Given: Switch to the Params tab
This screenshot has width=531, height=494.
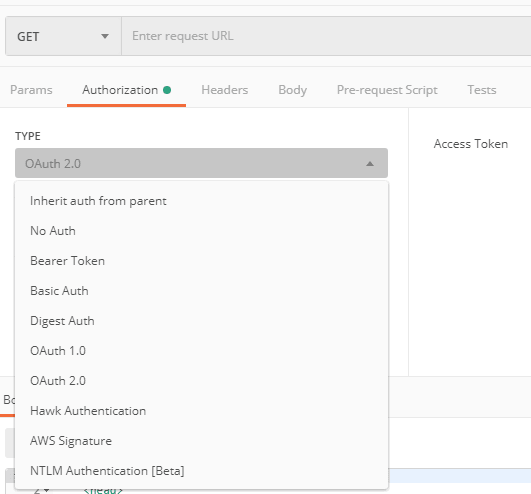Looking at the screenshot, I should click(31, 90).
